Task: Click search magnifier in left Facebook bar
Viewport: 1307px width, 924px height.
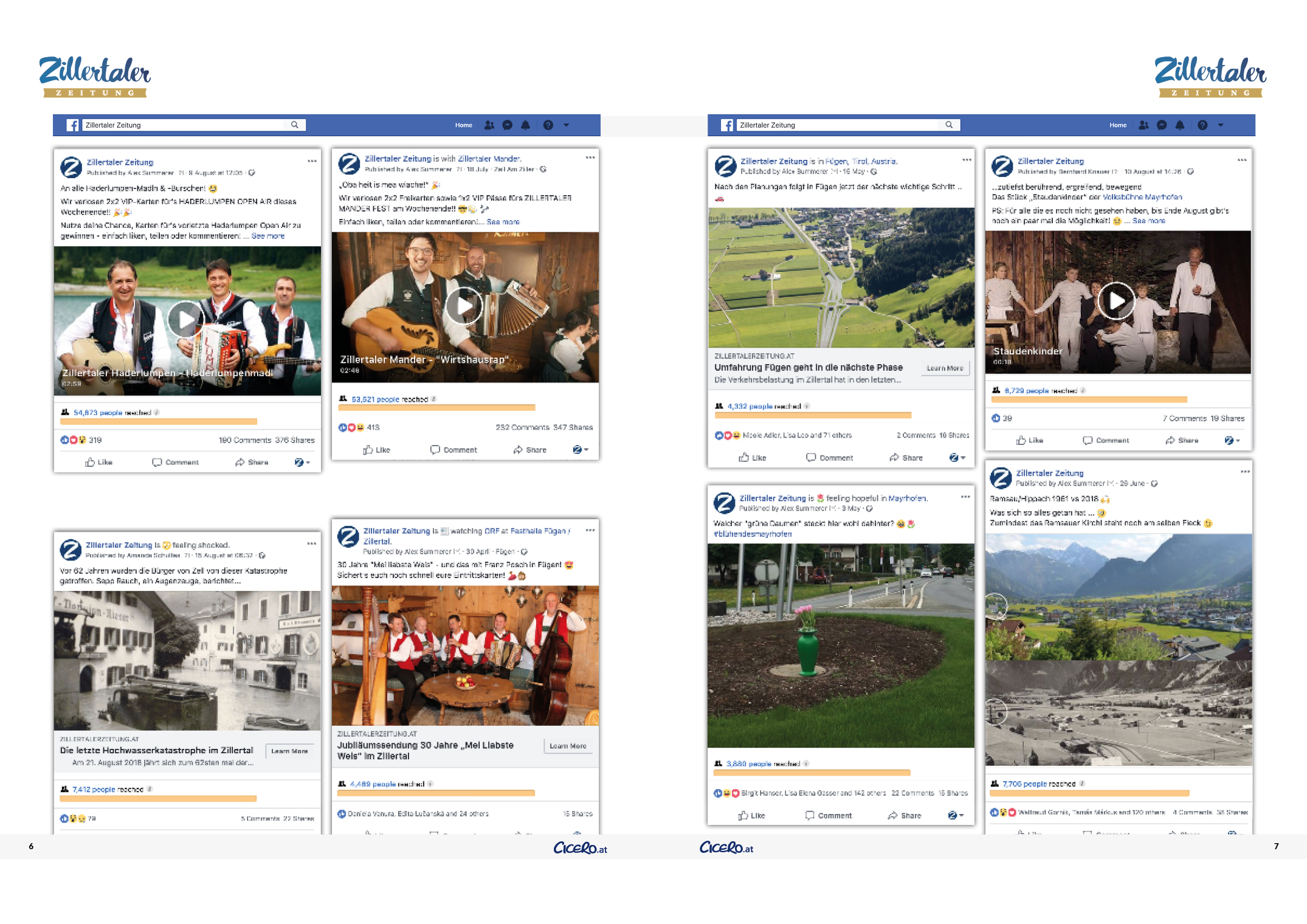Action: (295, 125)
